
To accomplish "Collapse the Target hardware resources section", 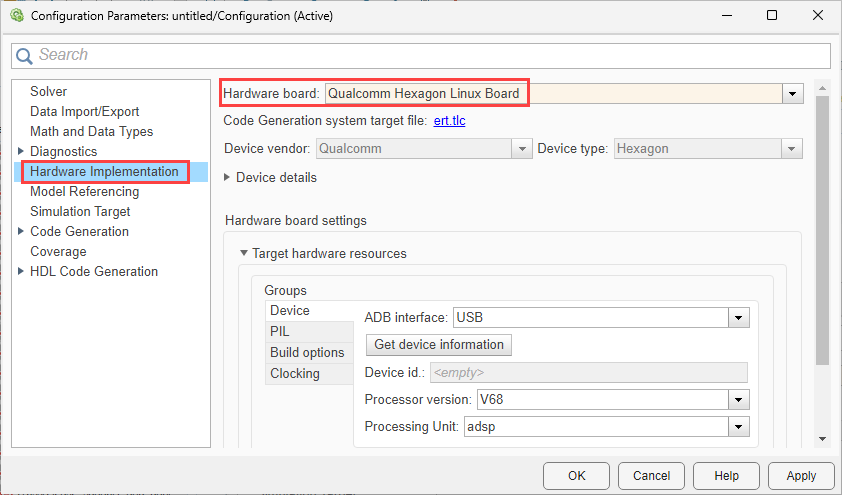I will (243, 254).
